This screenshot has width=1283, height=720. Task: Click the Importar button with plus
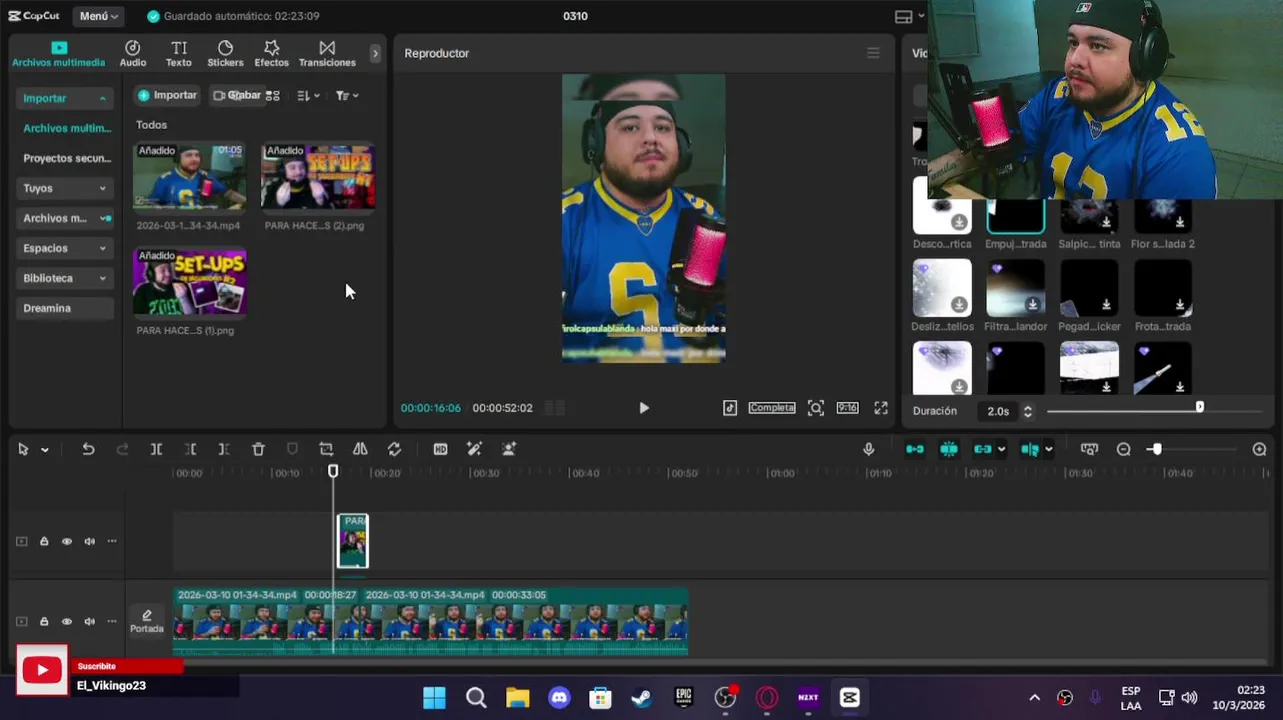tap(167, 95)
